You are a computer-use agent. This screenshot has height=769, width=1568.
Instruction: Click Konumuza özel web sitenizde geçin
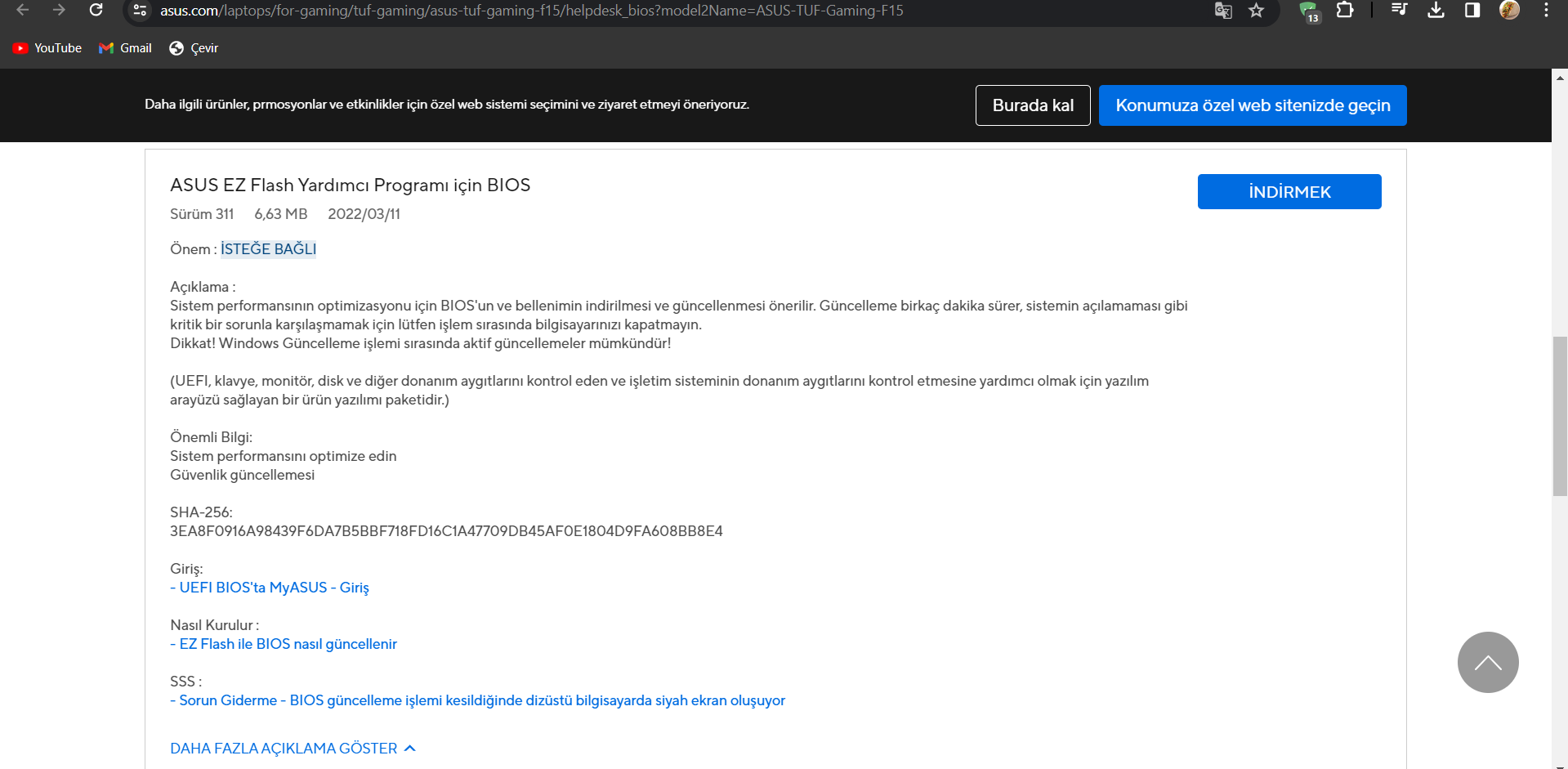pos(1253,105)
